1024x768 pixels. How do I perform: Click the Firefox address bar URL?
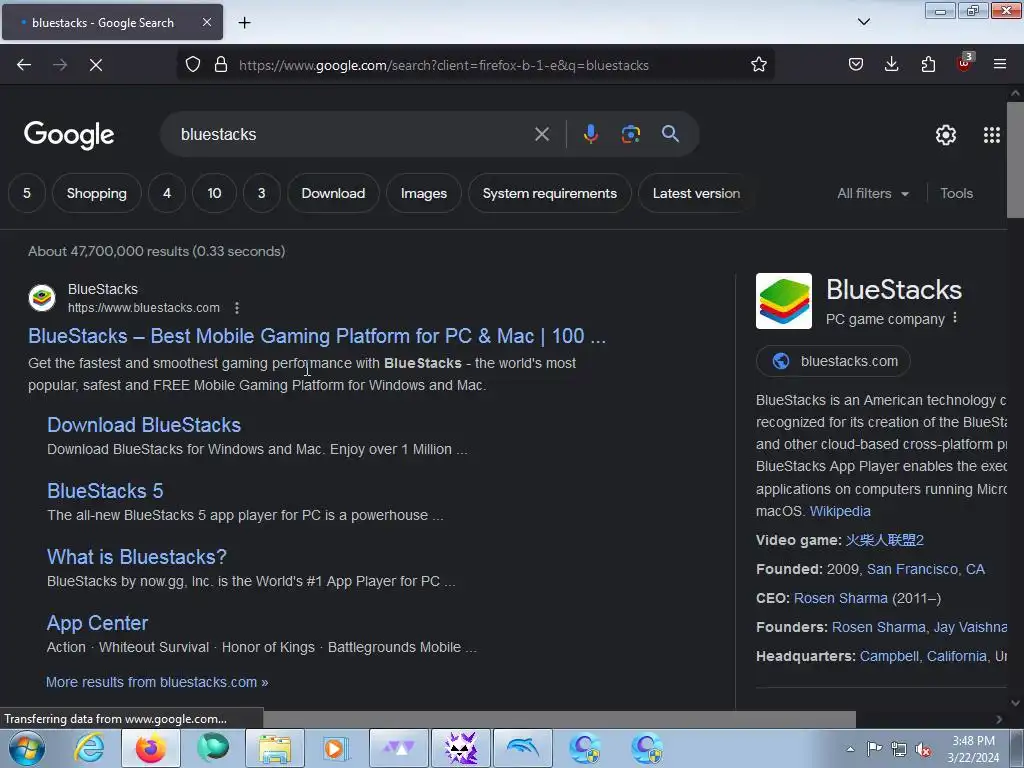pyautogui.click(x=443, y=65)
